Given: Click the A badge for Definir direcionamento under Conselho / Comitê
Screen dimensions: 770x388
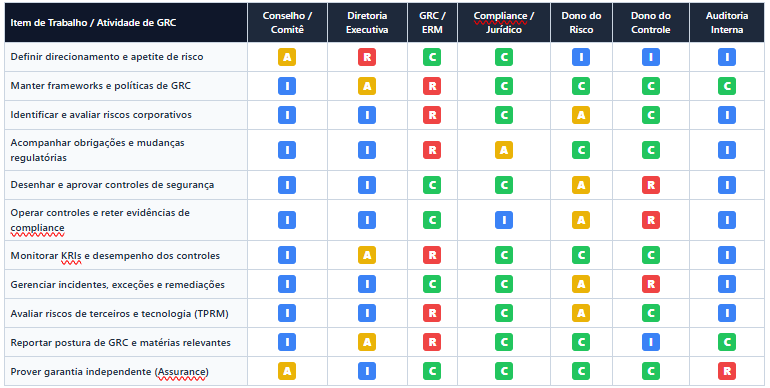Looking at the screenshot, I should tap(287, 57).
